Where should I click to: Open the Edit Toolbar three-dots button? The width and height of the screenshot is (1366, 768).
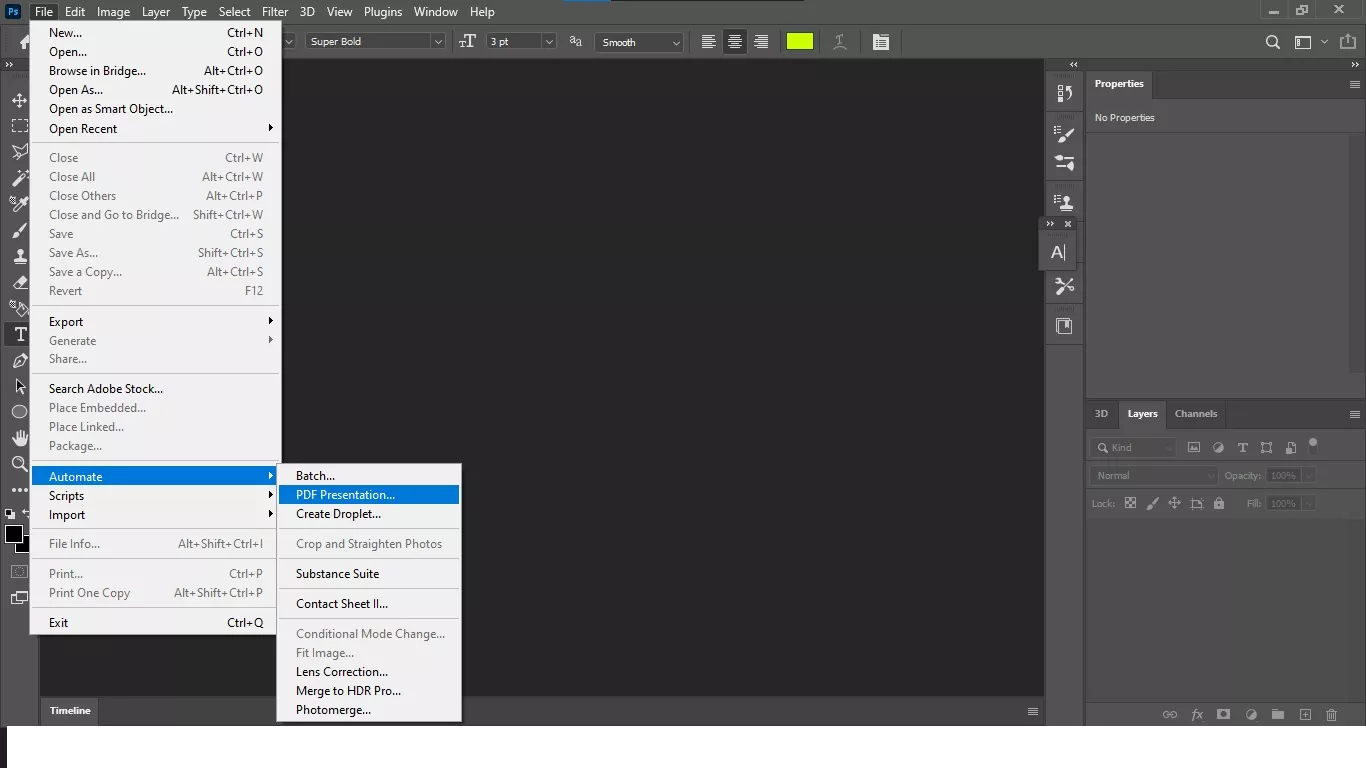tap(19, 490)
